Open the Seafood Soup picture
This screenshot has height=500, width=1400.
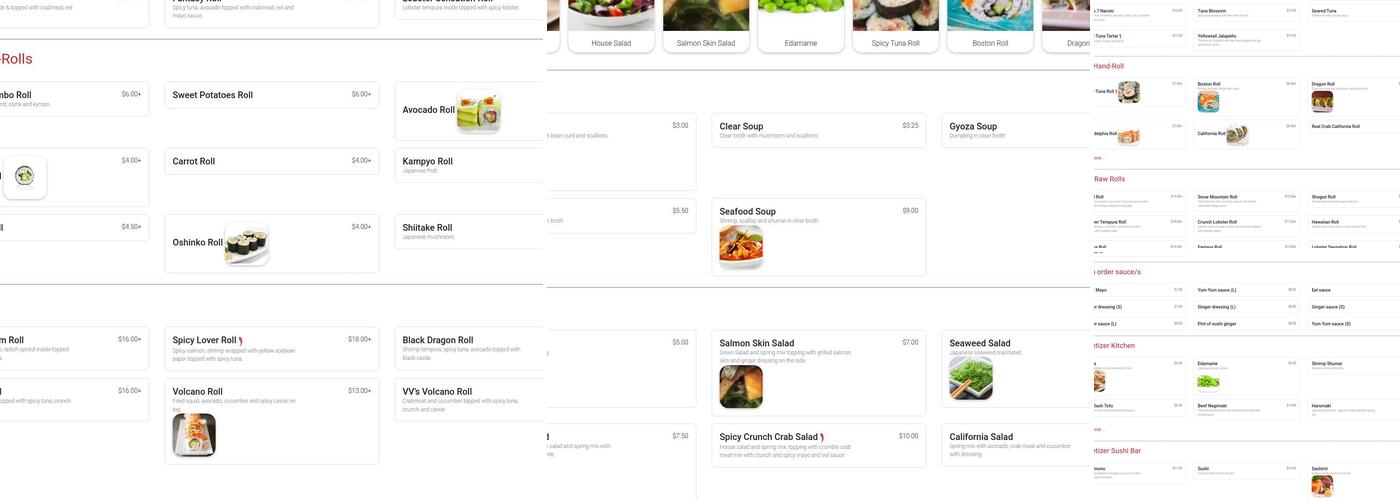pyautogui.click(x=741, y=247)
